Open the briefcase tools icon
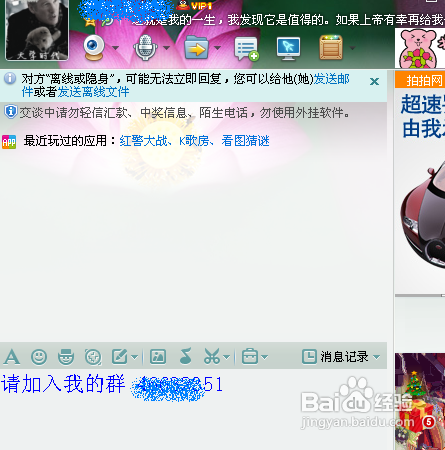445x450 pixels. (x=250, y=357)
